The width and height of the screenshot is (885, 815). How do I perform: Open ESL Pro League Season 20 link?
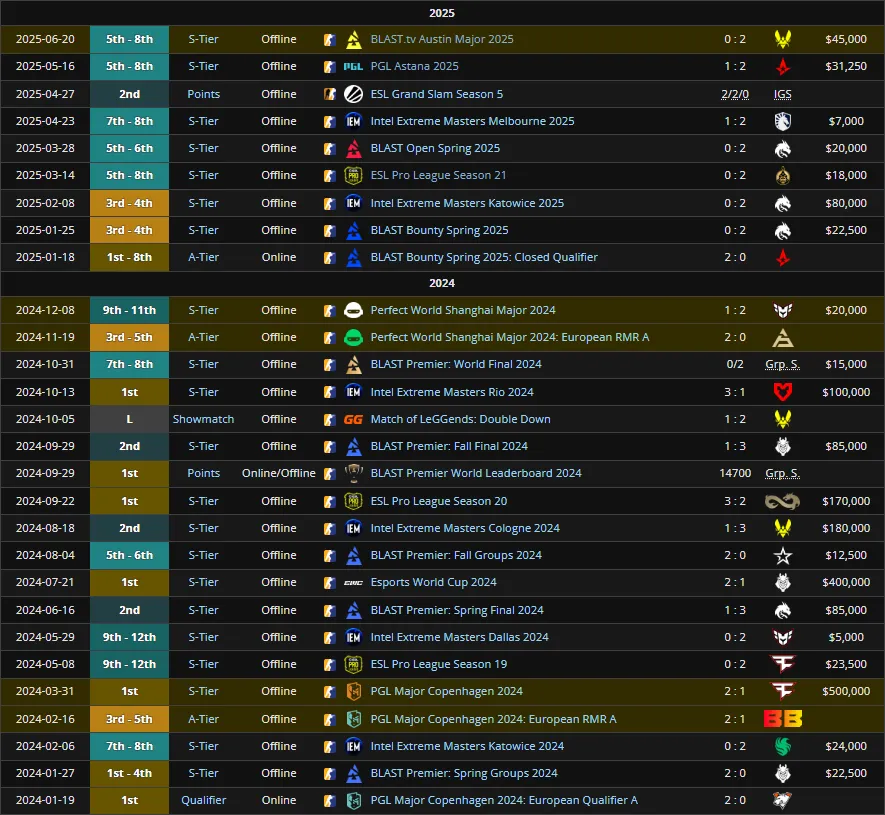pos(439,501)
